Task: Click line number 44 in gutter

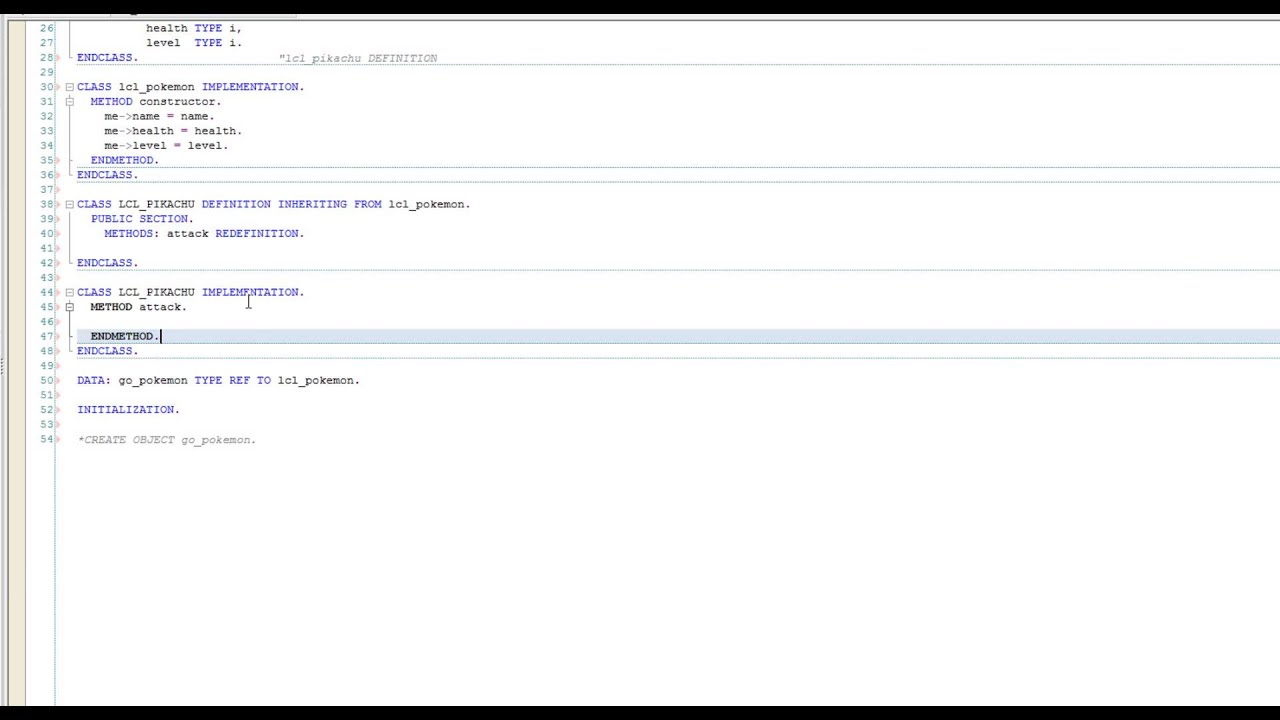Action: tap(46, 292)
